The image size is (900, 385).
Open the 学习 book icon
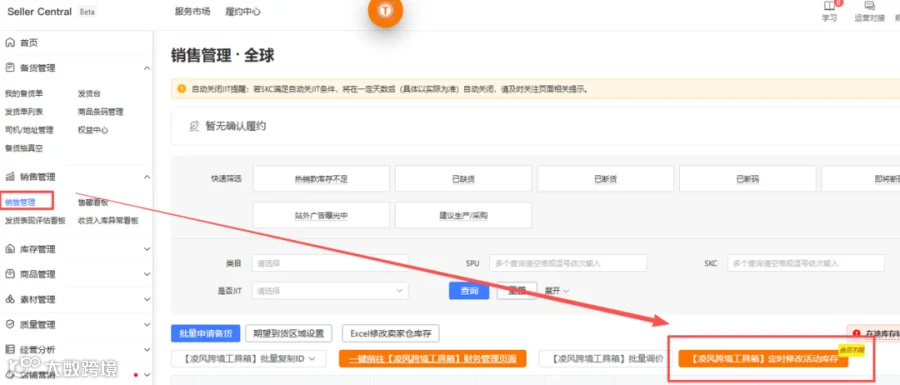[829, 6]
